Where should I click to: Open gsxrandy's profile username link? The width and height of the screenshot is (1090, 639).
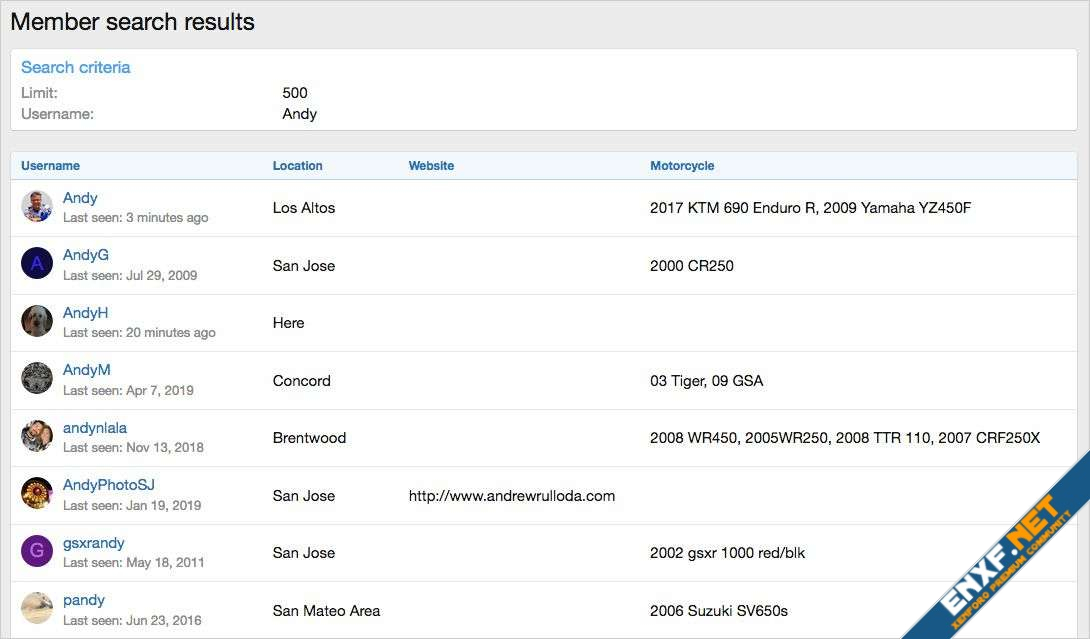coord(94,543)
